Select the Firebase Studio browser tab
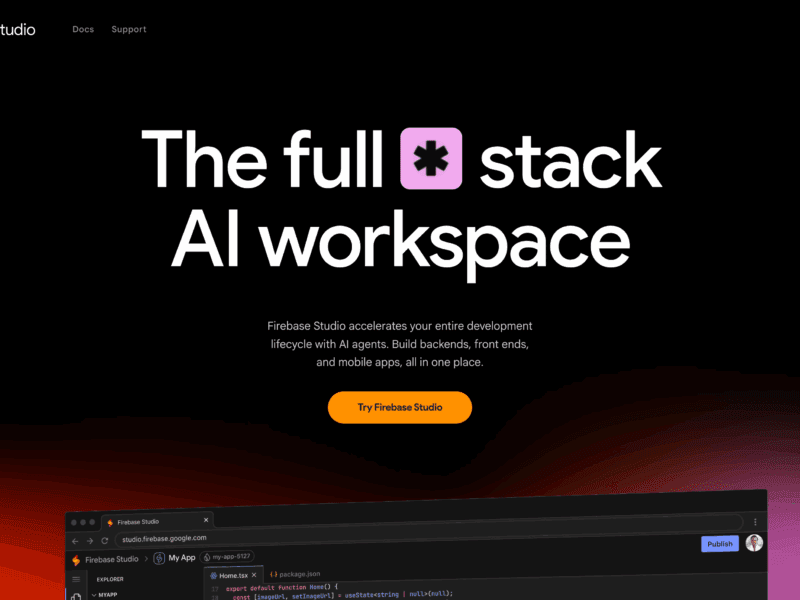 point(157,521)
